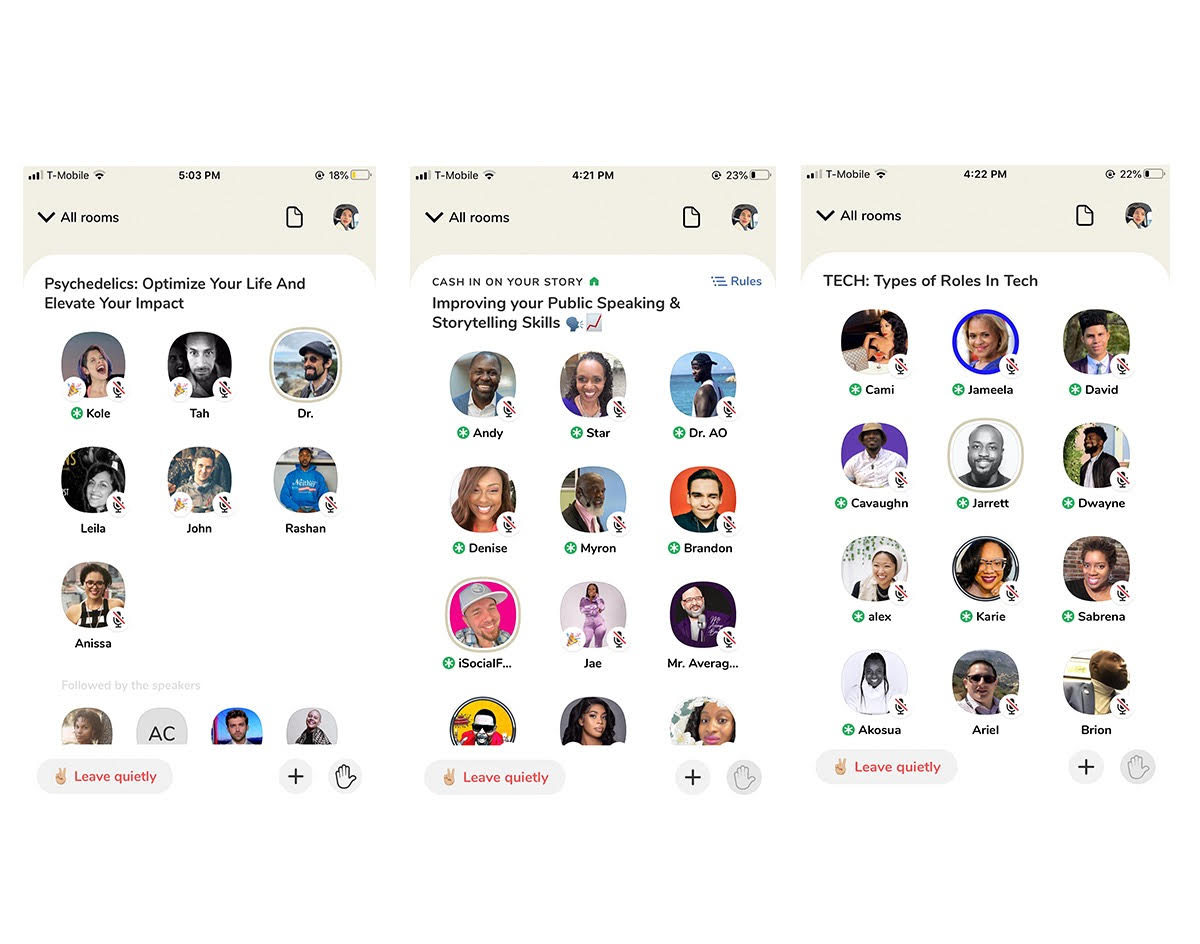The height and width of the screenshot is (944, 1200).
Task: Open the AC initials listener avatar
Action: (161, 727)
